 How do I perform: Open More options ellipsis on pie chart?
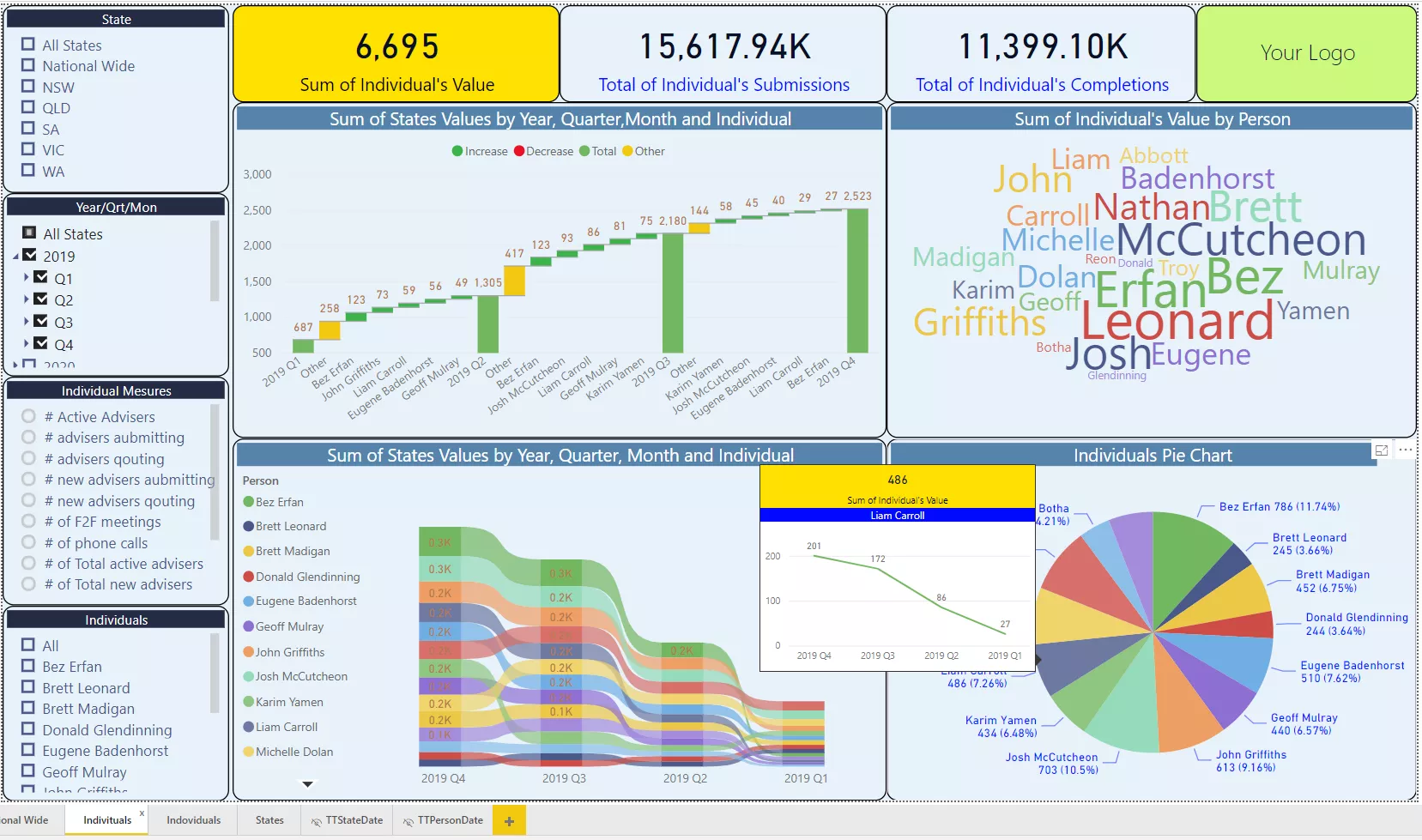(x=1405, y=450)
